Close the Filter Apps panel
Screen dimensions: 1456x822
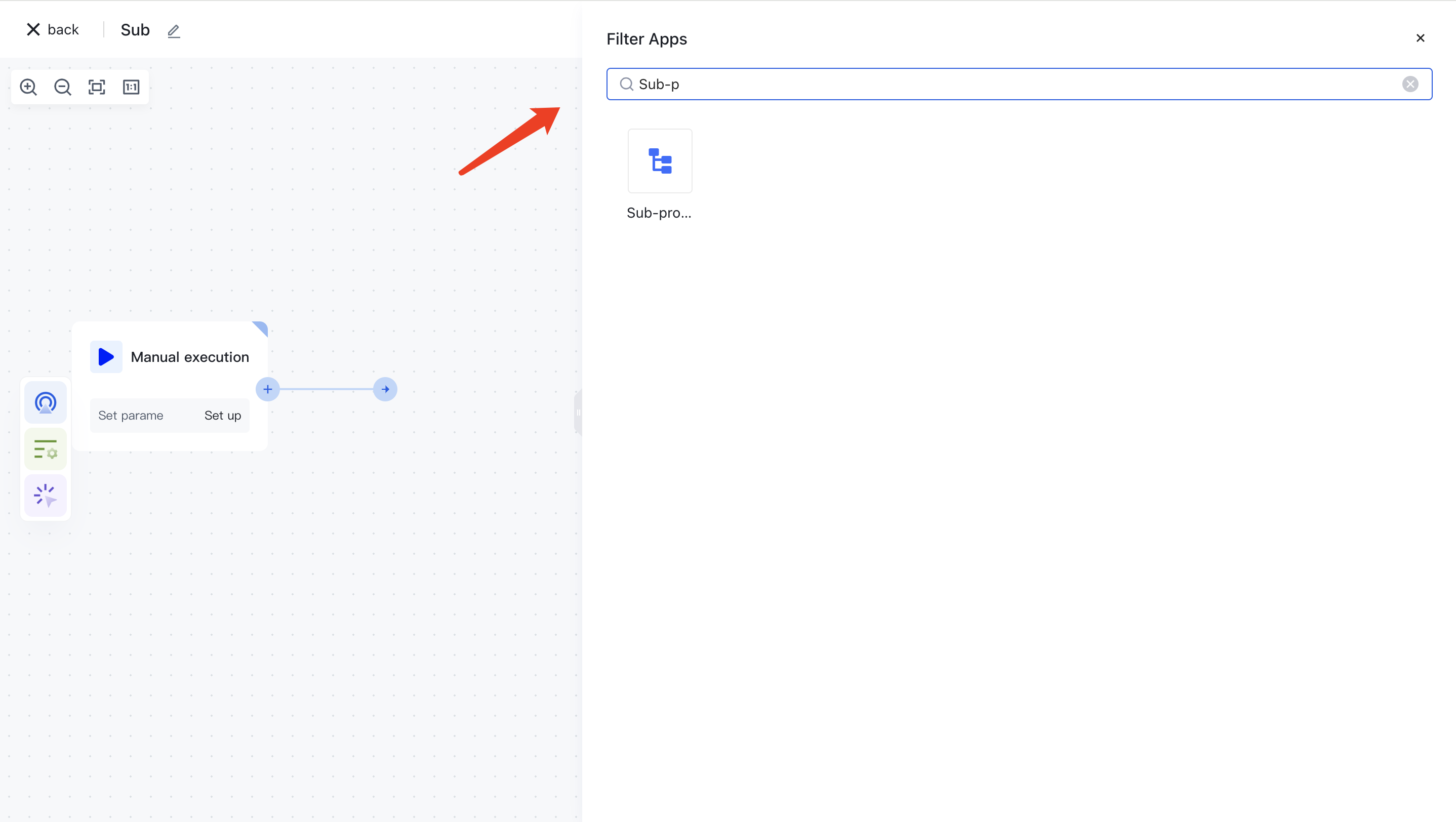pyautogui.click(x=1420, y=38)
